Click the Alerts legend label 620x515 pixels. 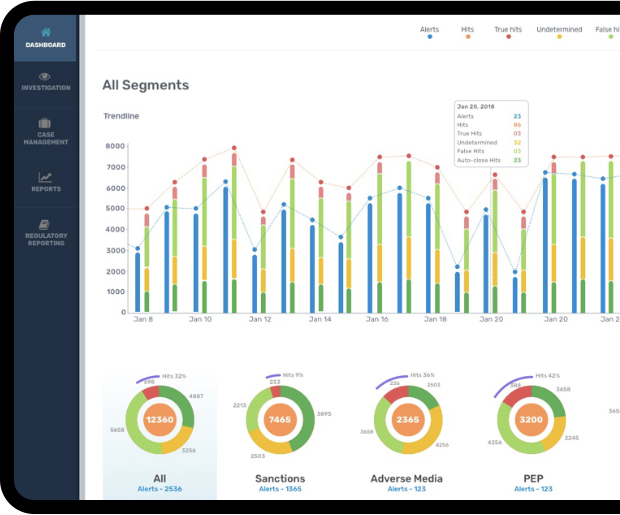coord(429,29)
